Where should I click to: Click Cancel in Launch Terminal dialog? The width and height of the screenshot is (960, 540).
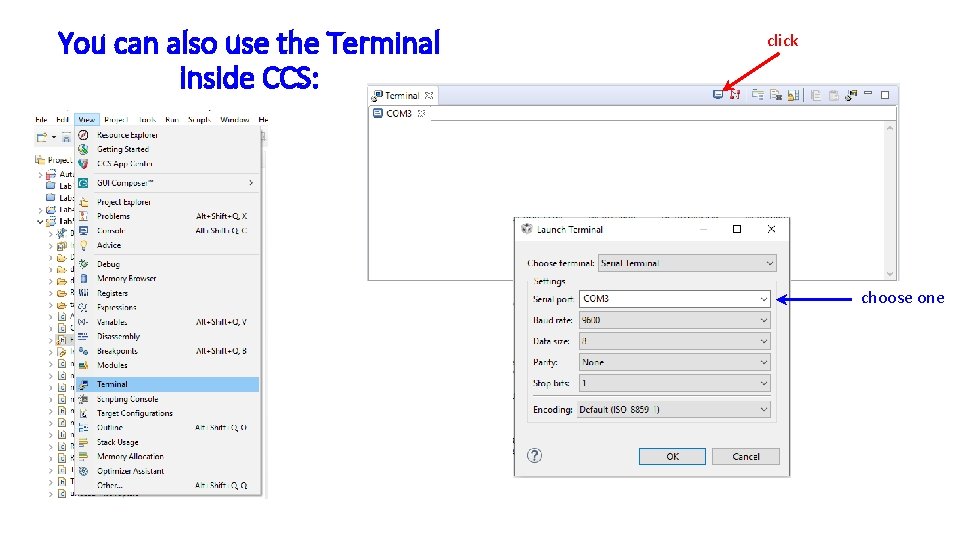tap(746, 456)
